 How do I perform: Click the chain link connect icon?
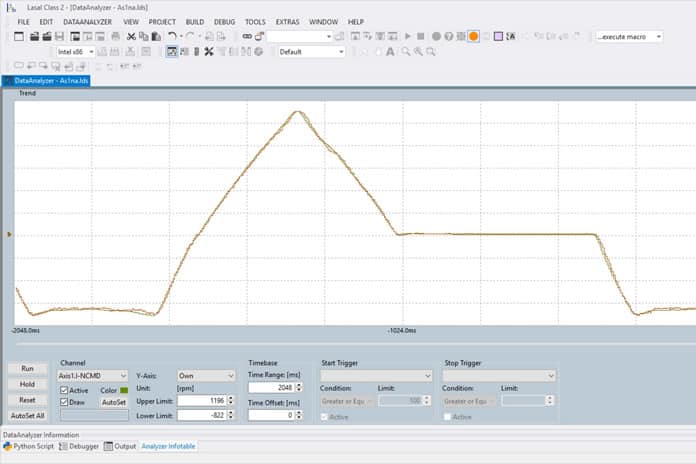click(x=247, y=36)
